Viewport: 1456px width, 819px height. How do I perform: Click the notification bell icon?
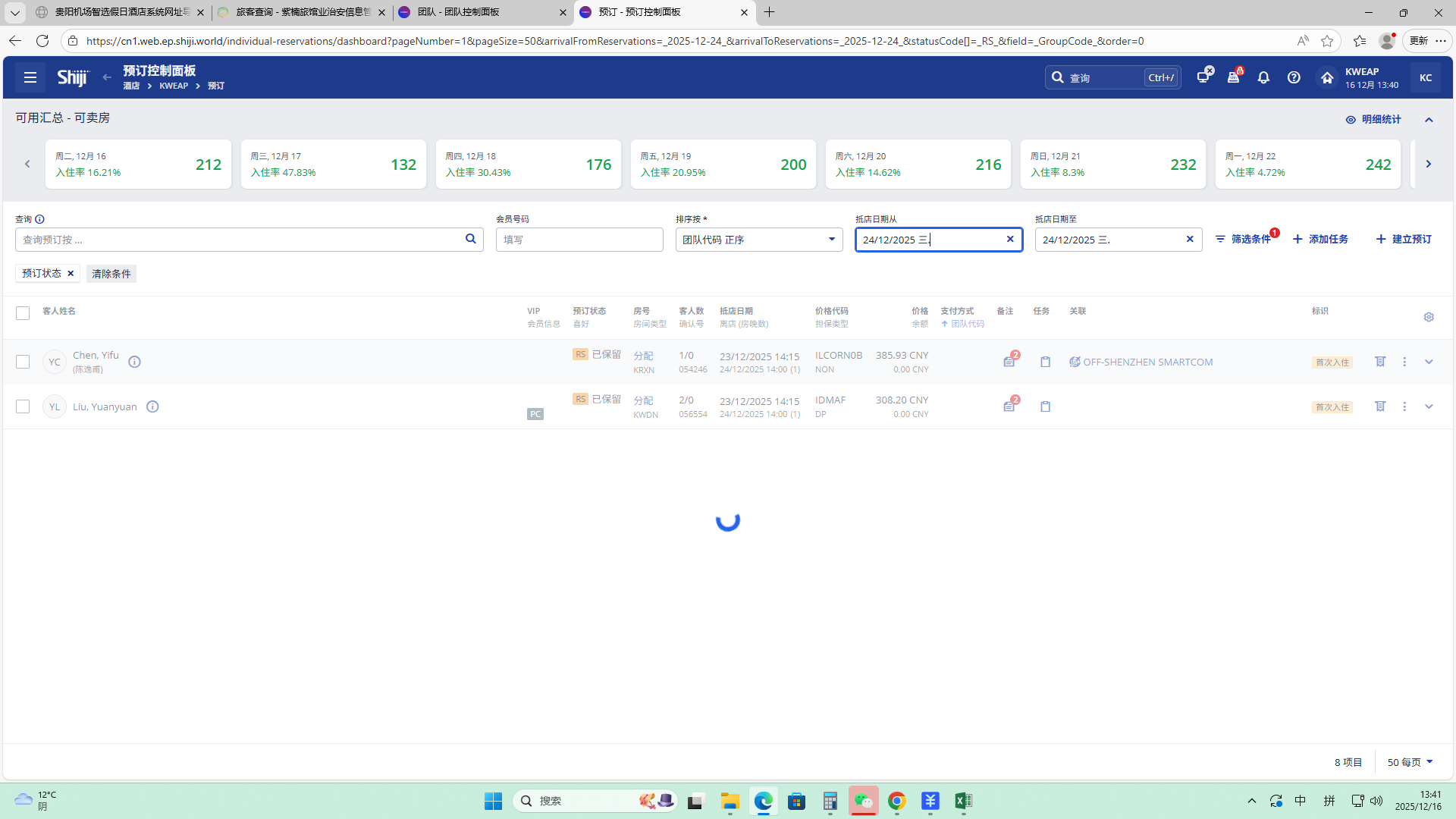pos(1263,77)
